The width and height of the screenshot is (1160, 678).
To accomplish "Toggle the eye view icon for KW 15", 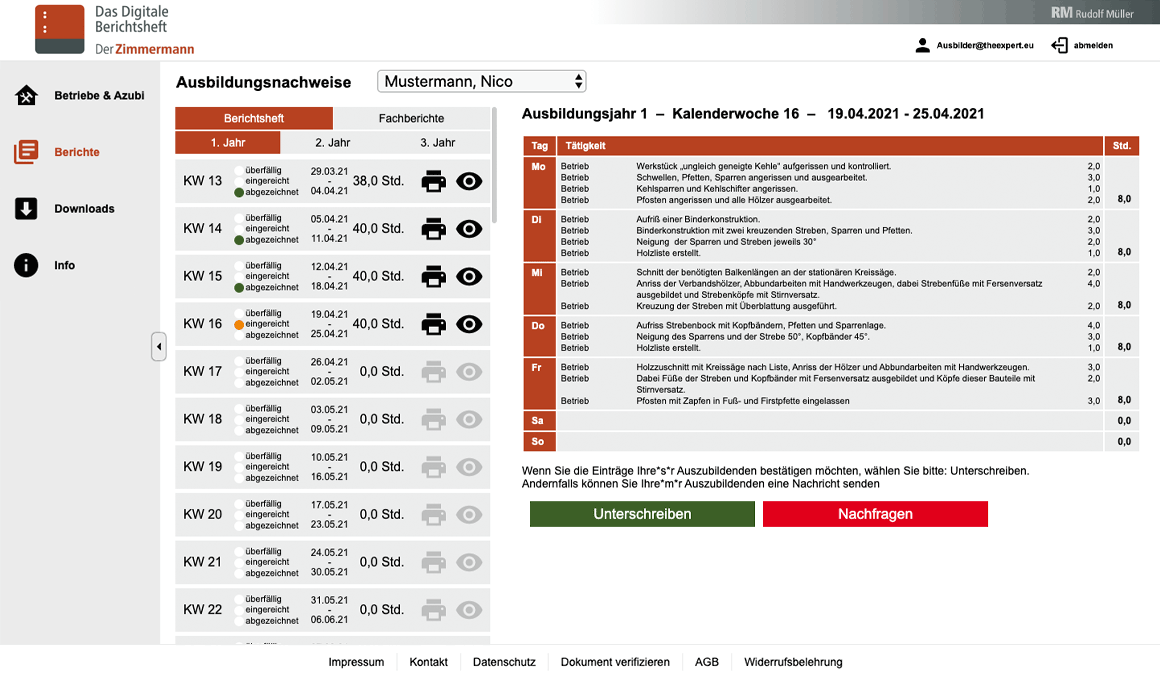I will click(469, 276).
